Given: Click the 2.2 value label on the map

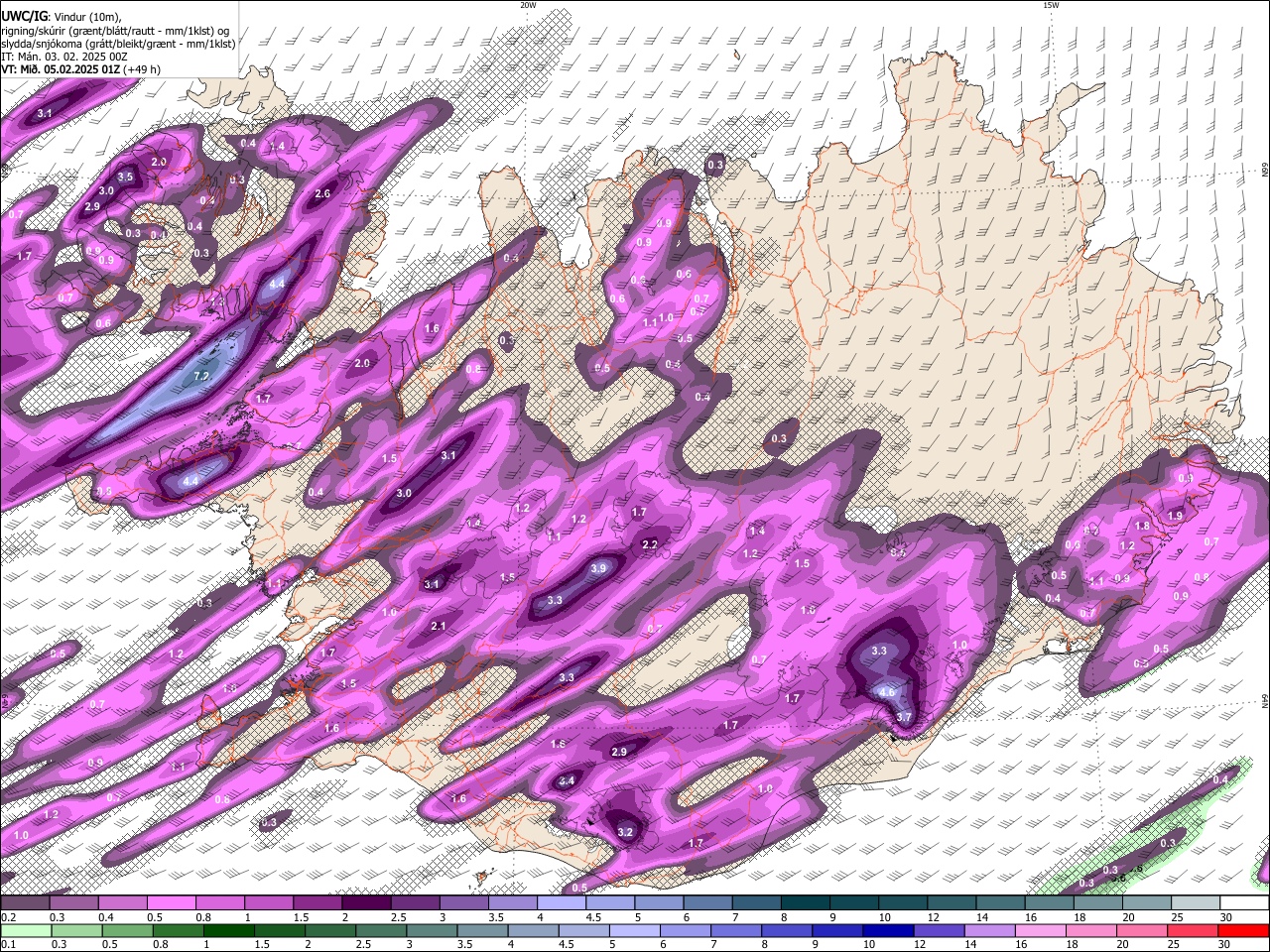Looking at the screenshot, I should coord(650,544).
